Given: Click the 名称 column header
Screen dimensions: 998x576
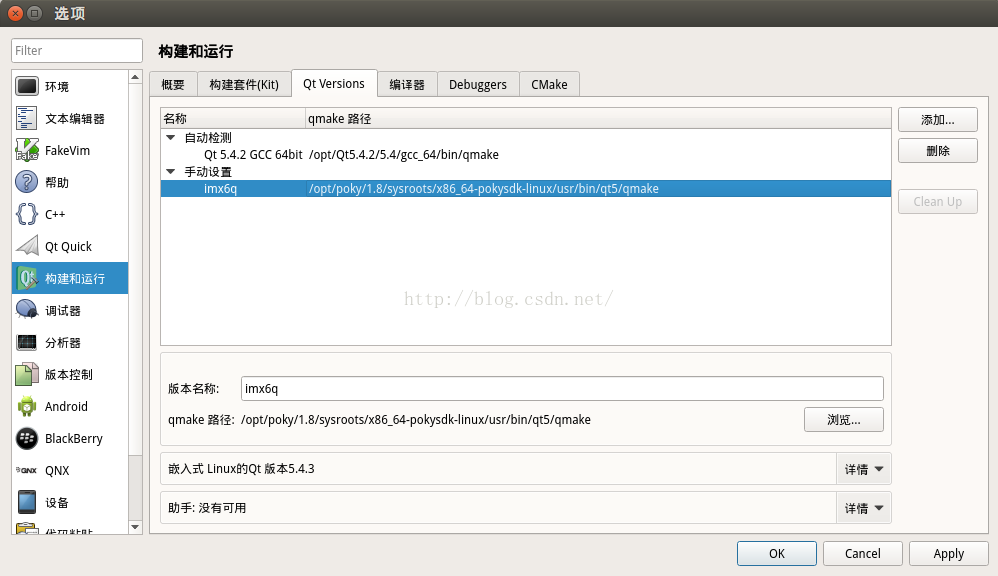Looking at the screenshot, I should [233, 118].
